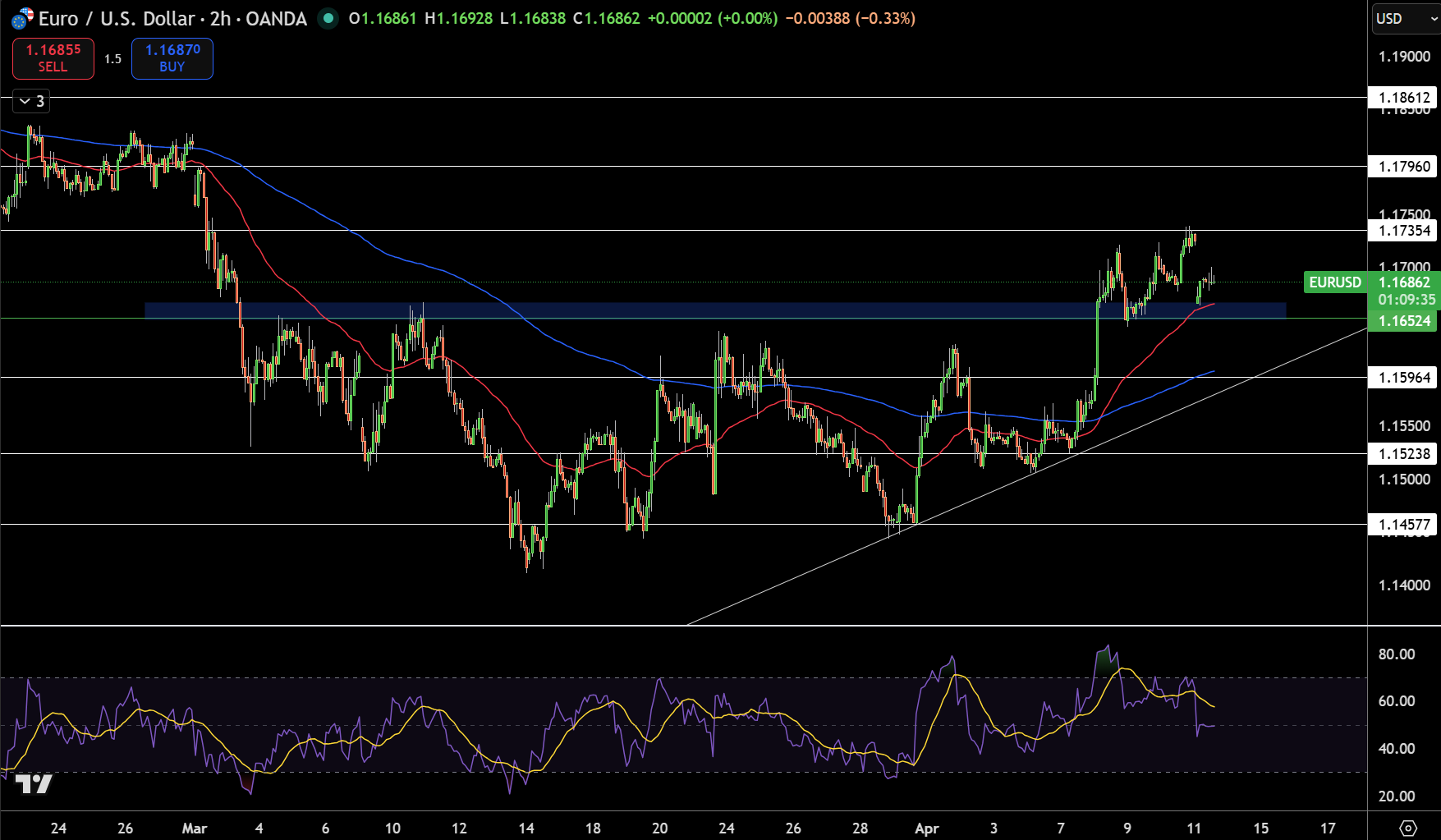1441x840 pixels.
Task: Click the 1.17960 price level label
Action: [1404, 167]
